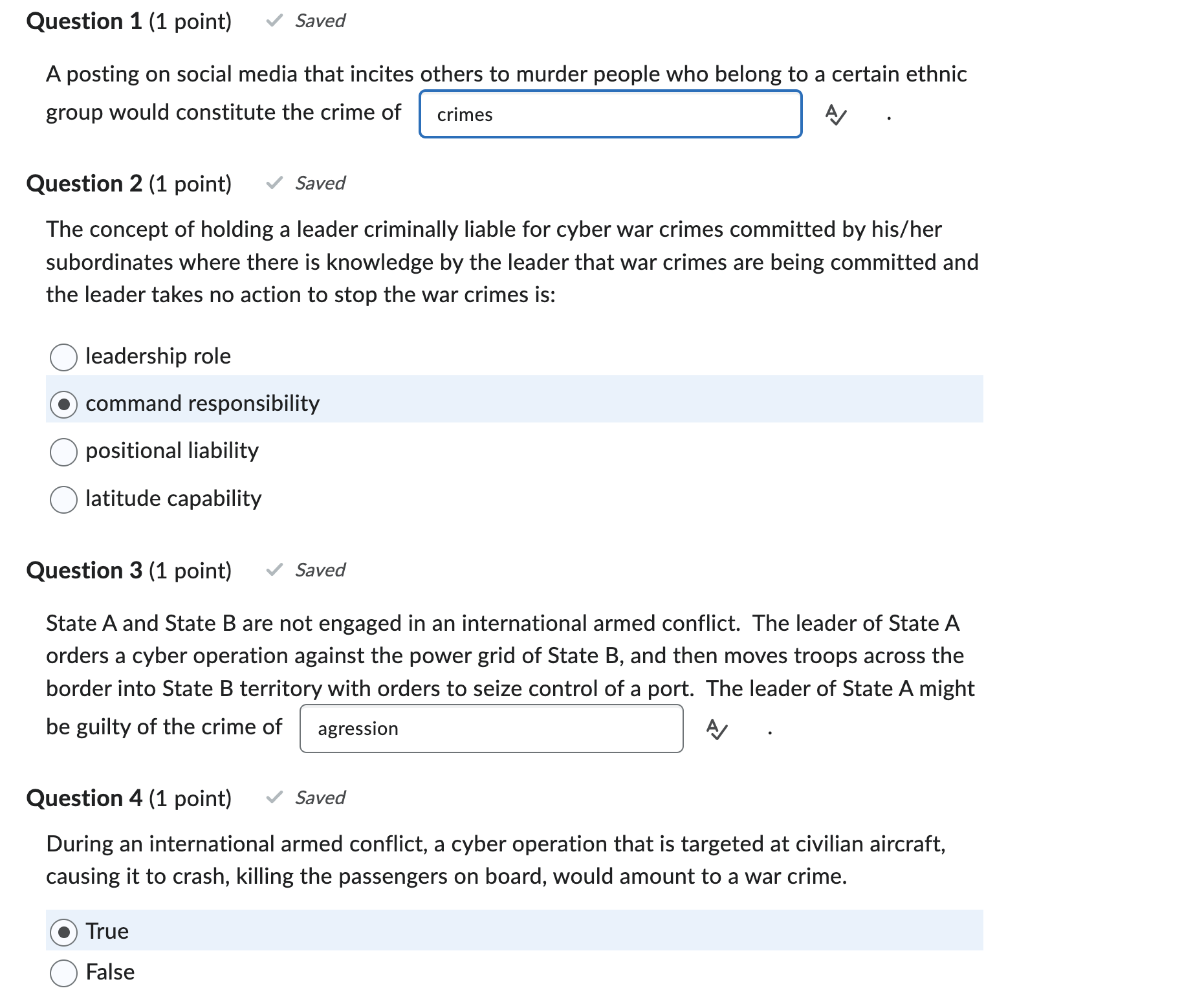
Task: Select the latitude capability option
Action: pyautogui.click(x=63, y=499)
